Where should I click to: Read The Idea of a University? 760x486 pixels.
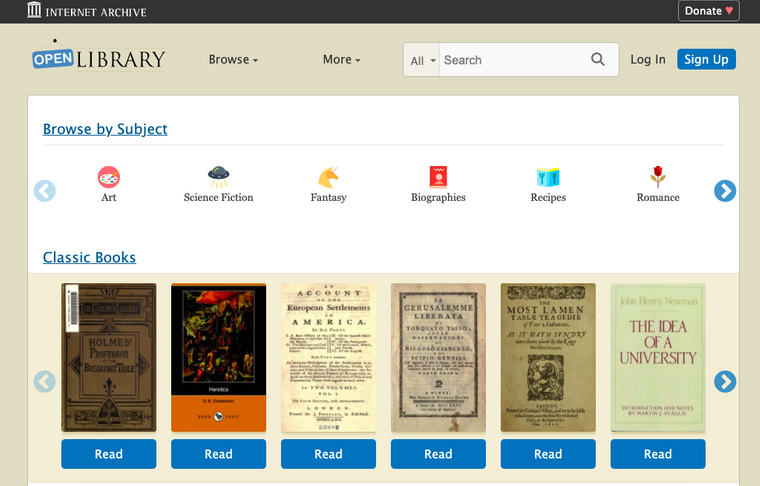(658, 454)
